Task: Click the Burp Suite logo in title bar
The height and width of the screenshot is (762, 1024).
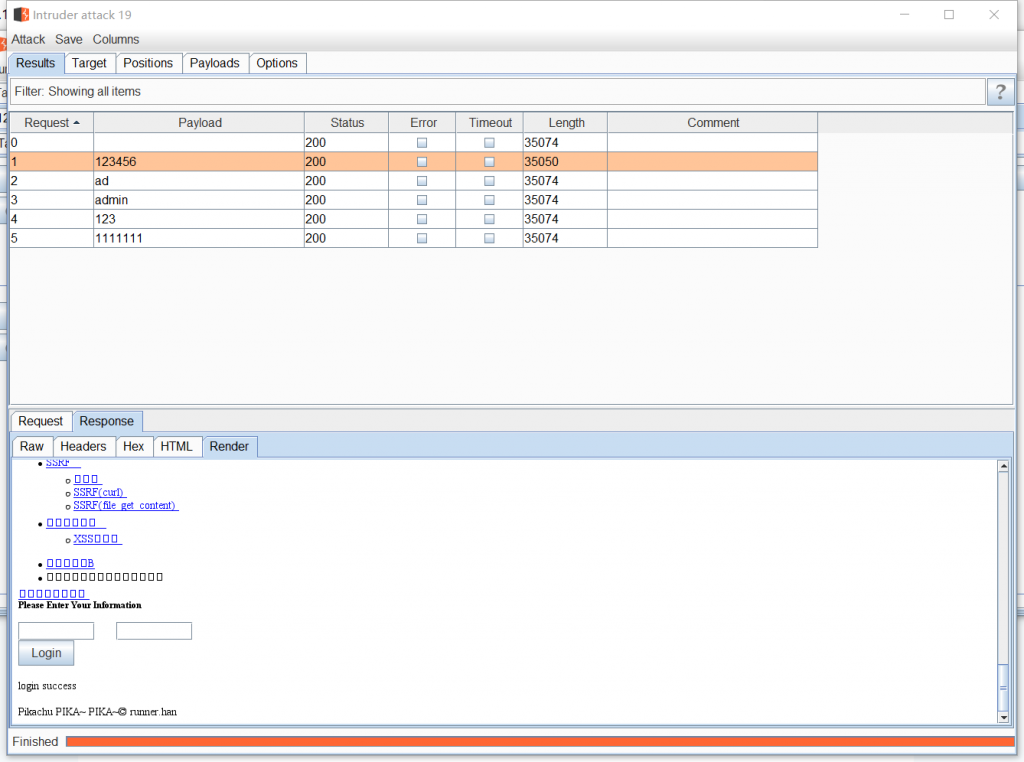Action: point(21,15)
